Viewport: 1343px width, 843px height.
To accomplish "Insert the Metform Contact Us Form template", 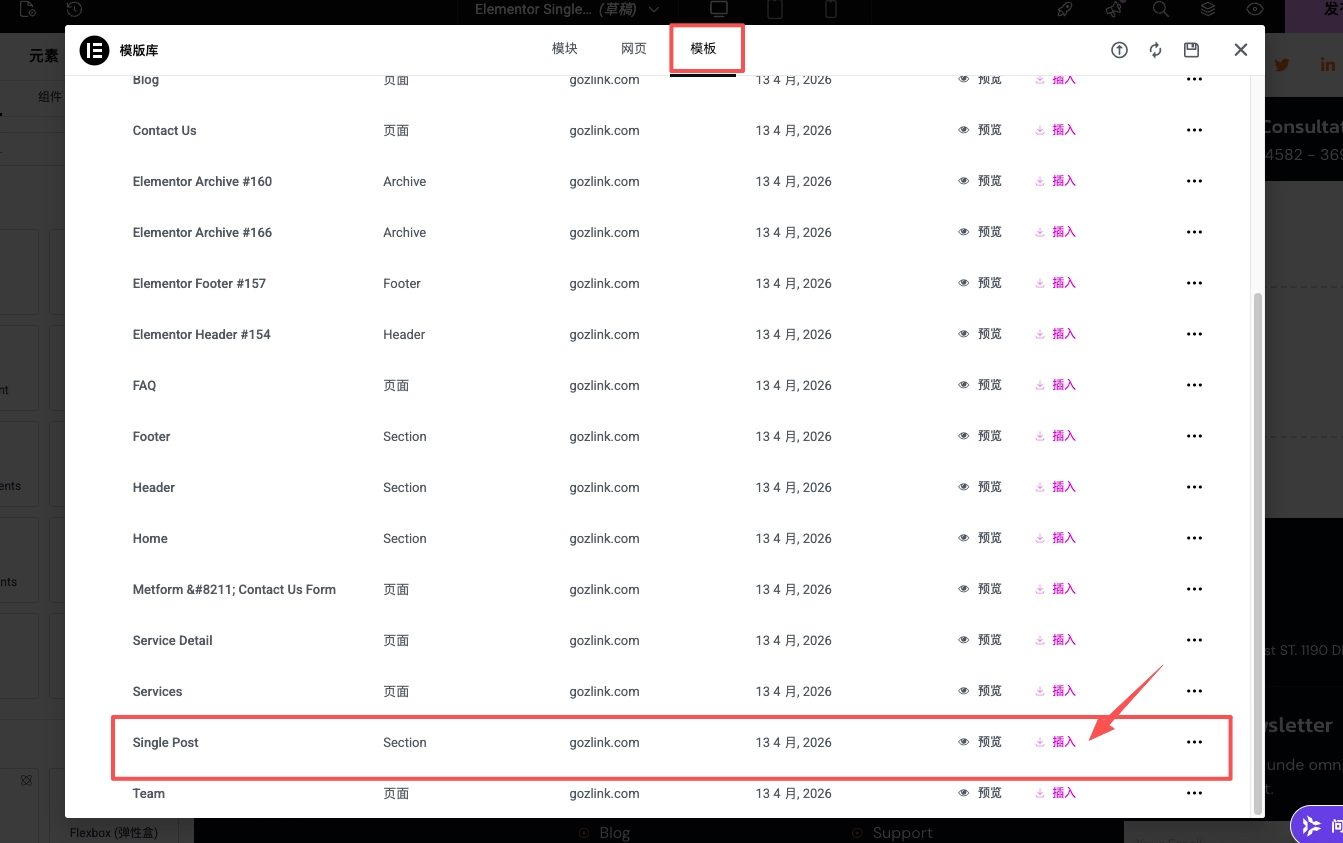I will (1056, 589).
